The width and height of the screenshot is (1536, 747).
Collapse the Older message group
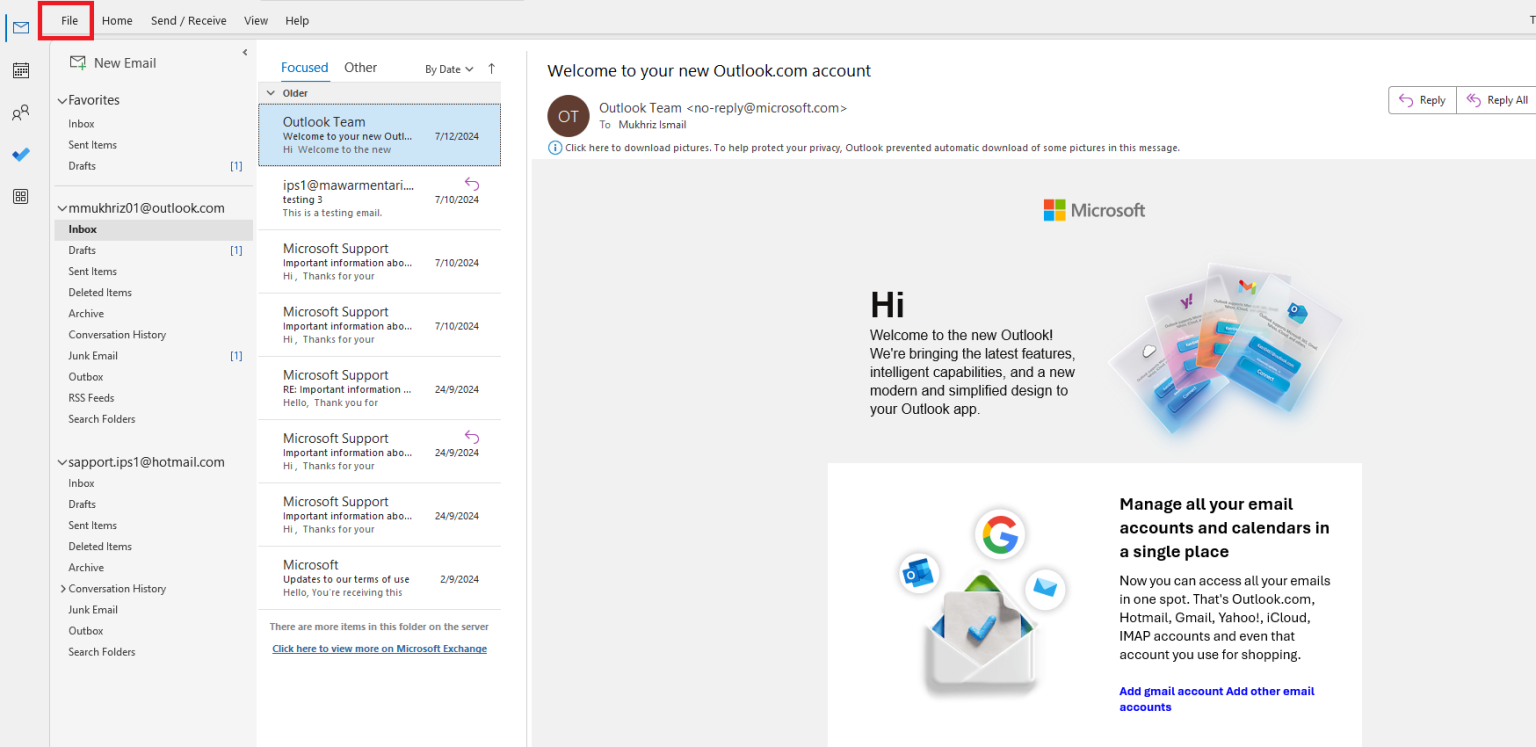point(270,92)
